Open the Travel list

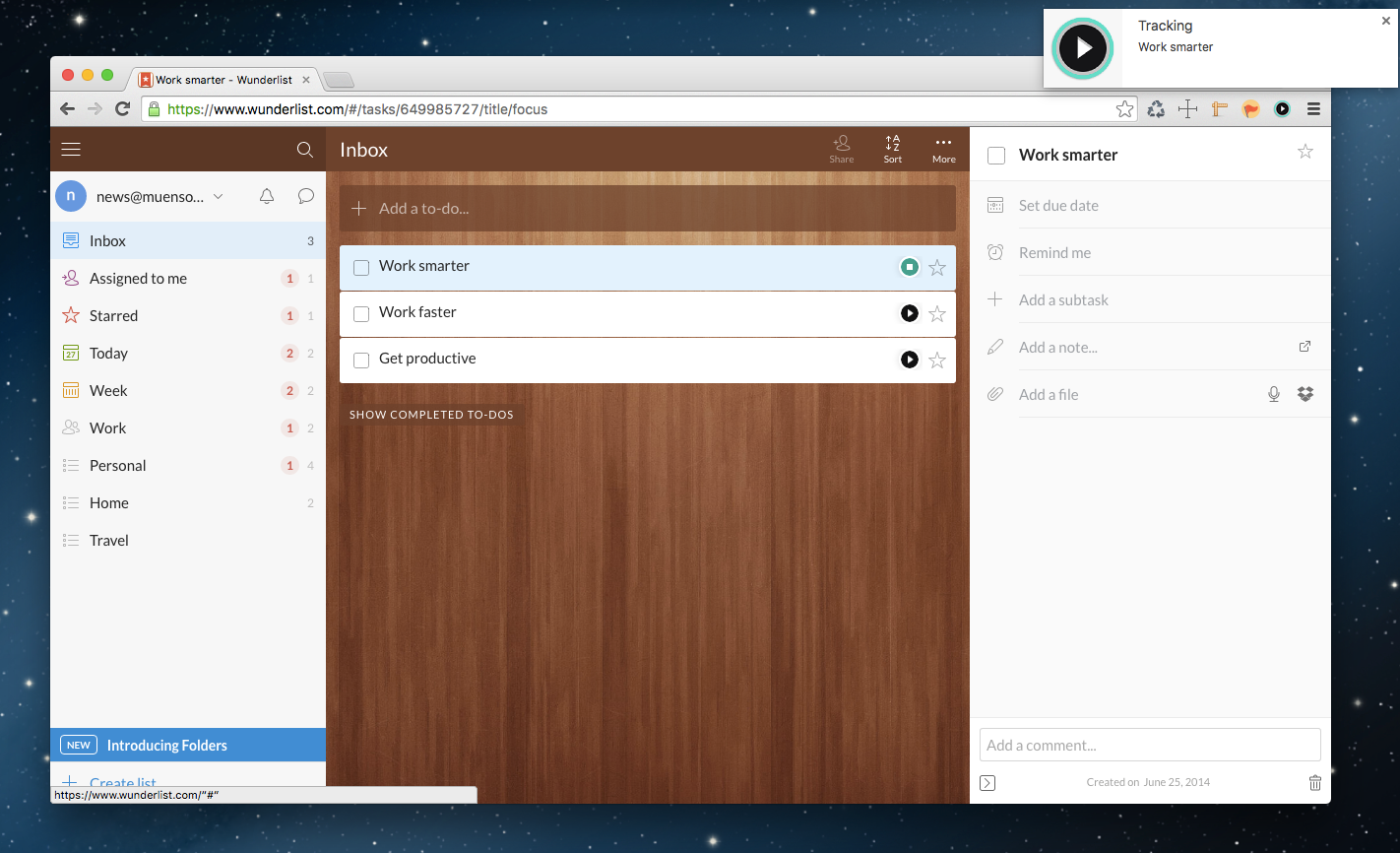(188, 540)
